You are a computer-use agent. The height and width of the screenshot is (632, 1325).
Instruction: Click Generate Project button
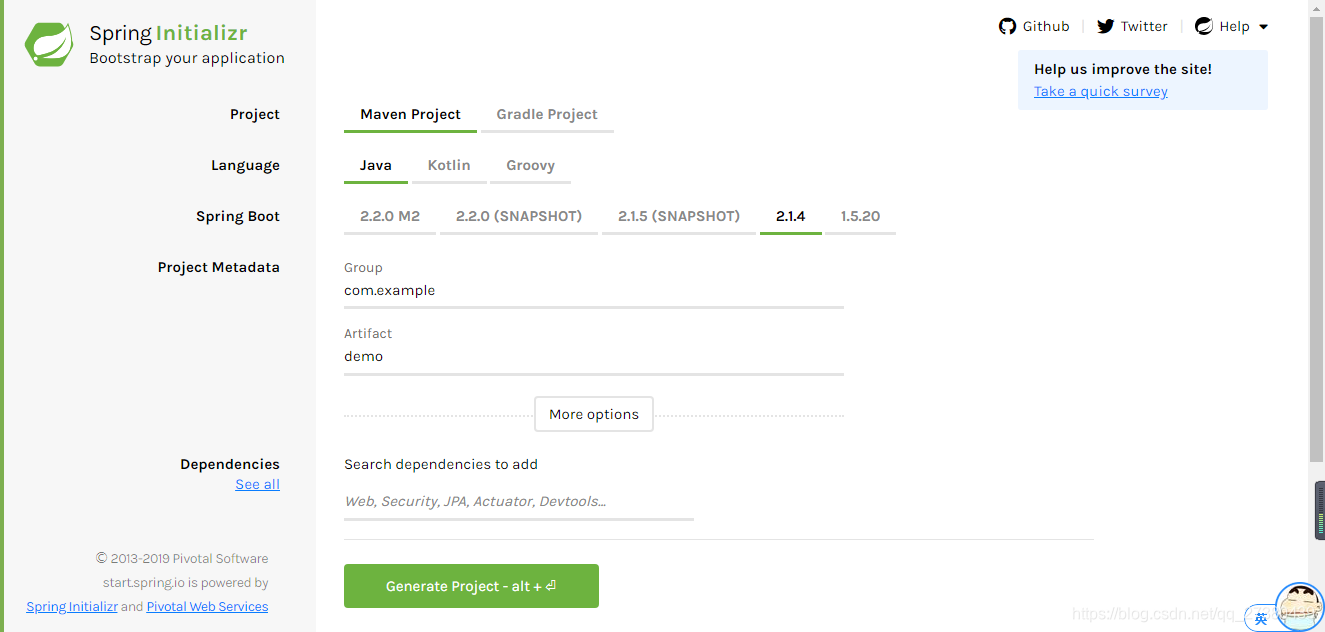coord(471,586)
